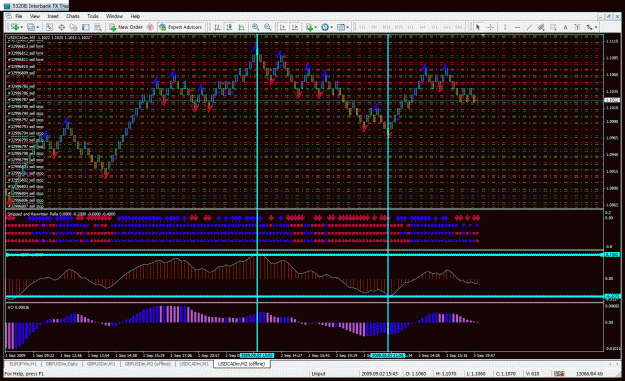Switch chart to bar chart mode

coord(217,27)
